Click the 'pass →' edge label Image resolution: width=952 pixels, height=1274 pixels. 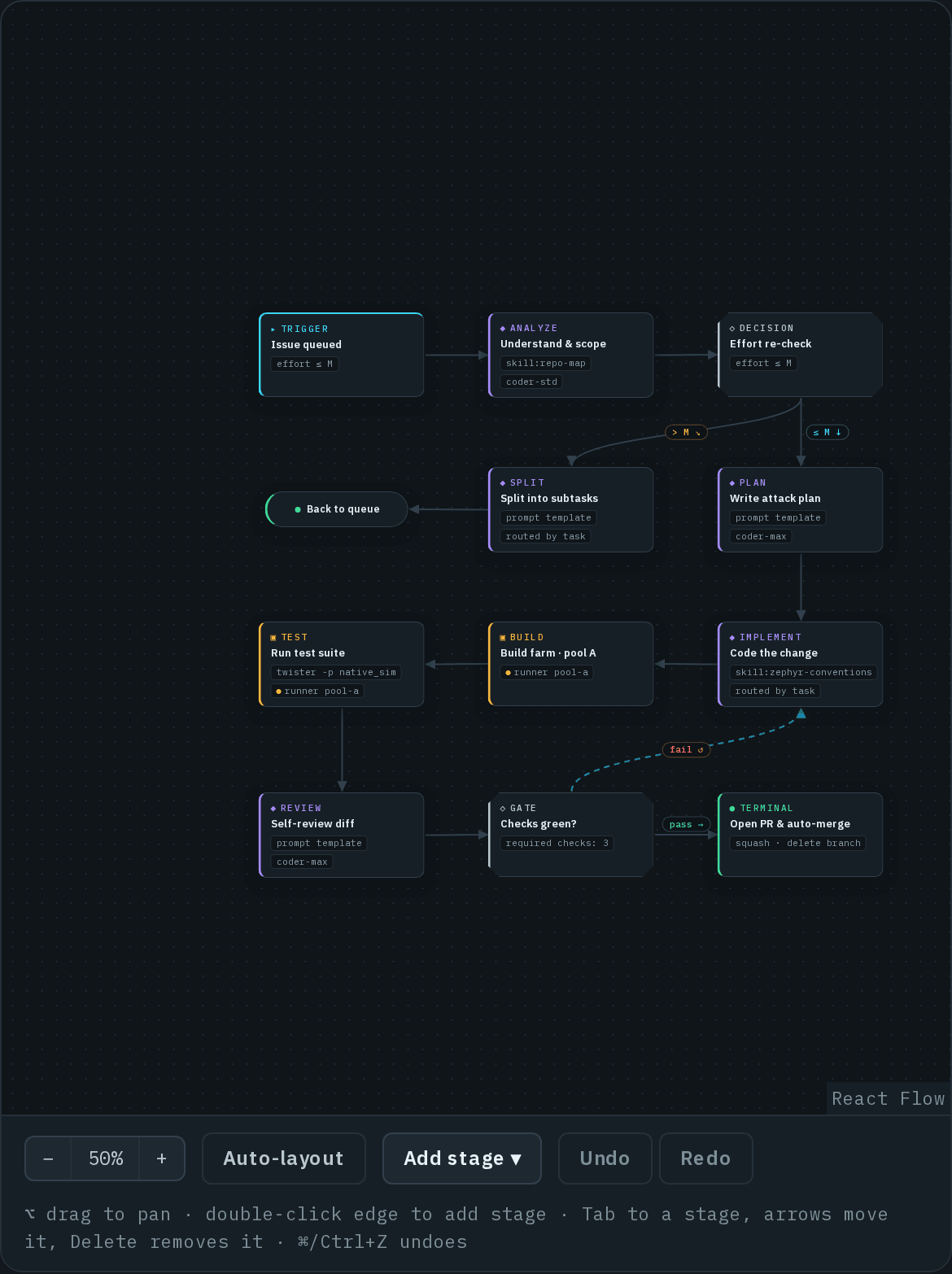click(x=686, y=824)
